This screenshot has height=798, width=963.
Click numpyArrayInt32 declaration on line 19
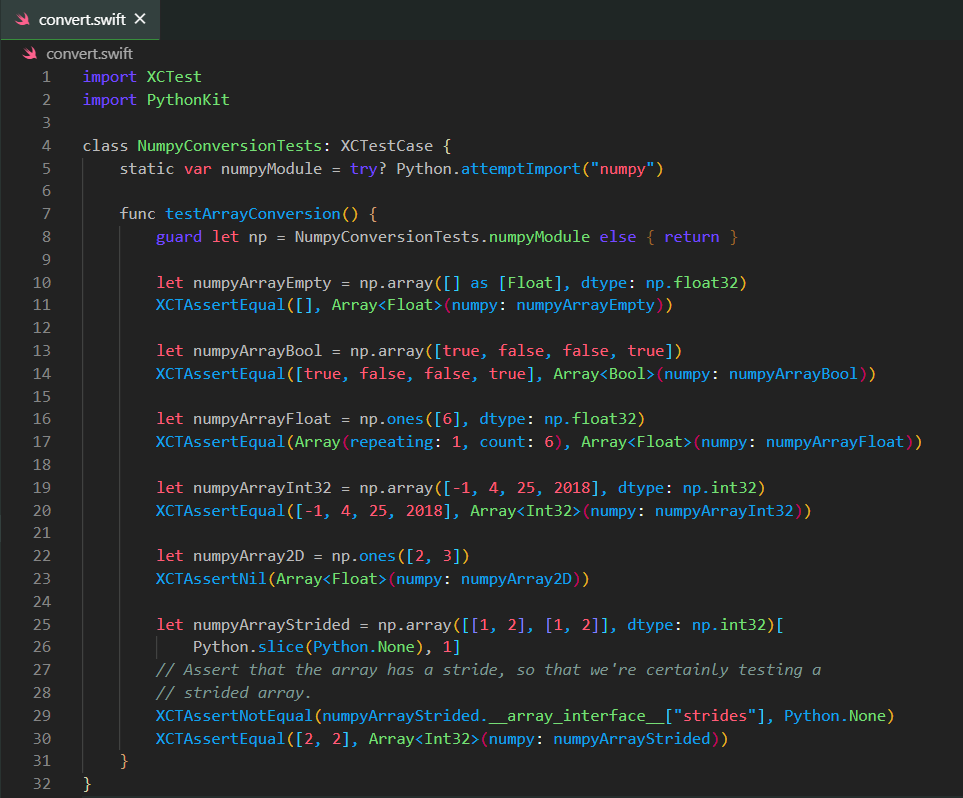click(x=262, y=488)
